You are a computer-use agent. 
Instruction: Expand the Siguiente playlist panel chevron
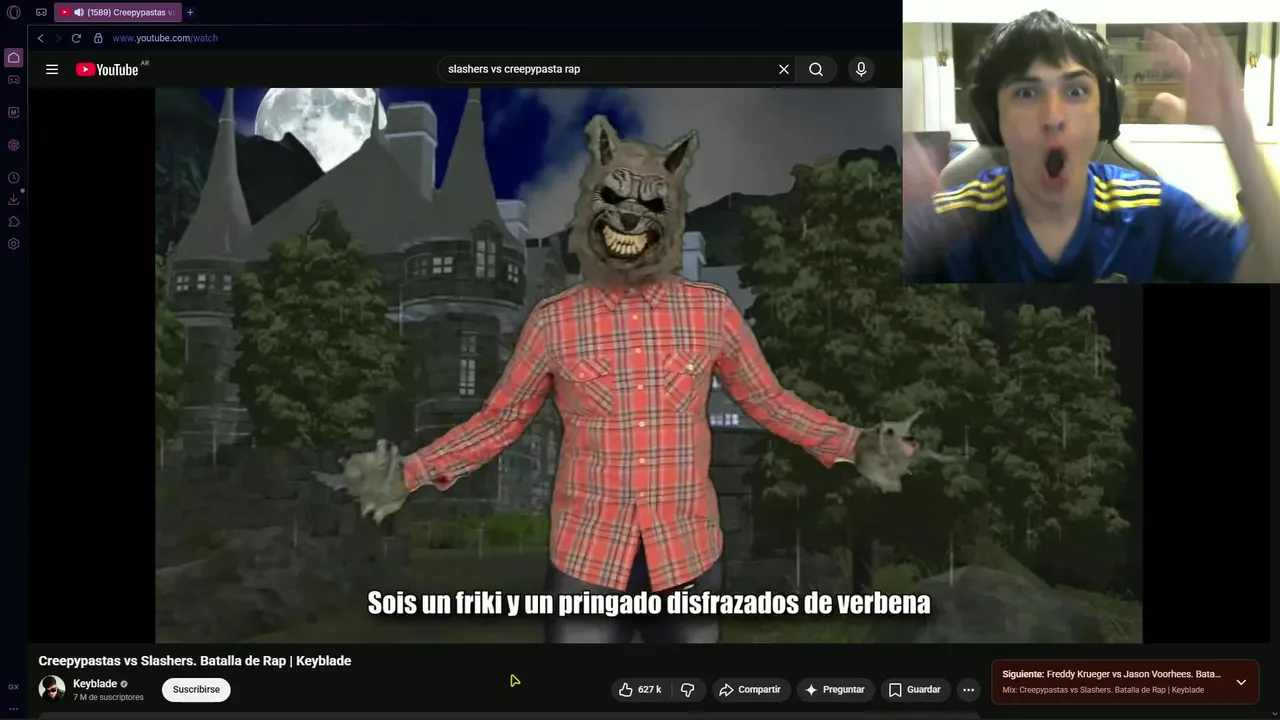(1241, 682)
